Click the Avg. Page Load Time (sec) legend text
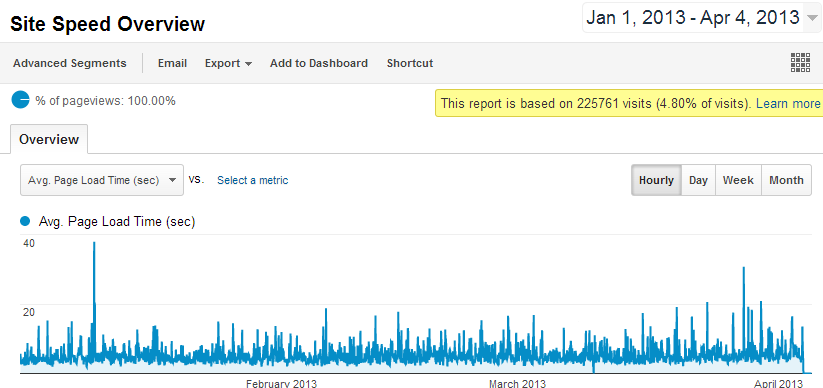The image size is (823, 388). (117, 222)
